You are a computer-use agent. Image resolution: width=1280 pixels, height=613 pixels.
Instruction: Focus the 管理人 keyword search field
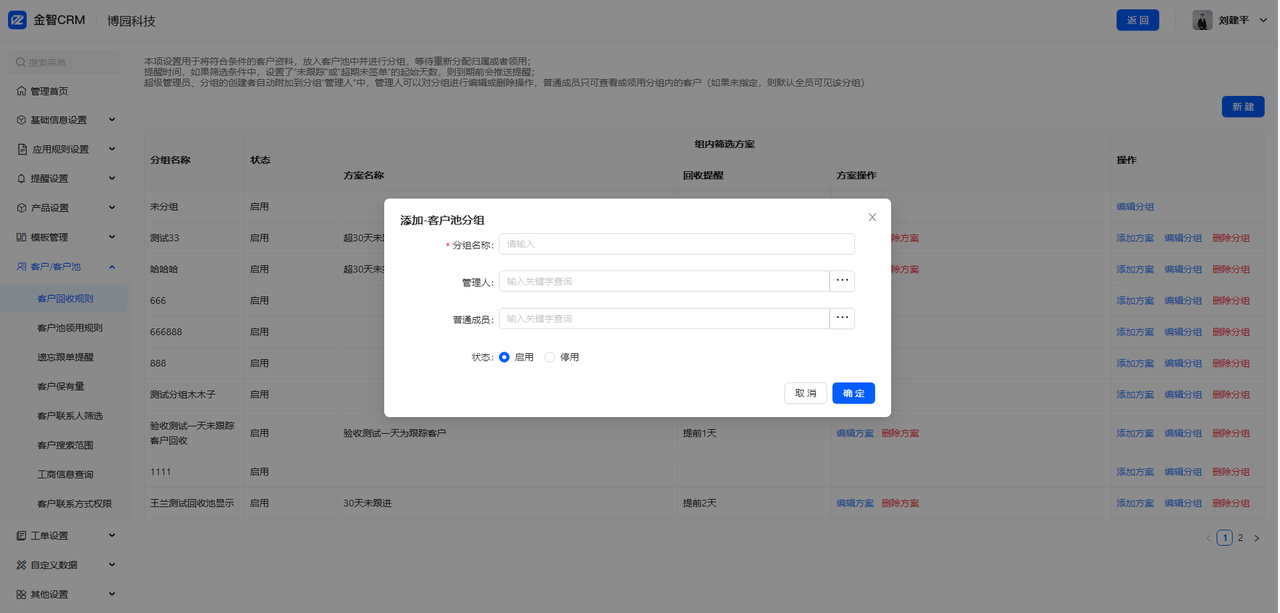point(664,281)
